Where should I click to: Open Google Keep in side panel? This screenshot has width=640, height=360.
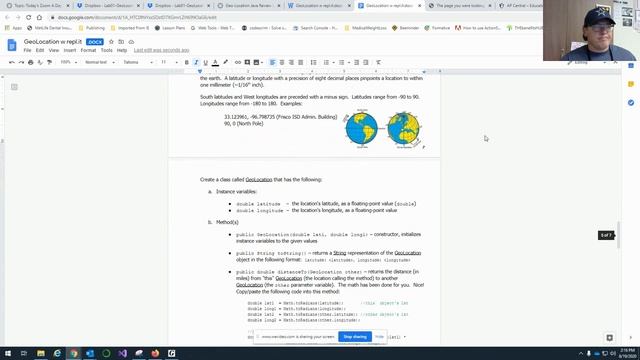(x=631, y=84)
